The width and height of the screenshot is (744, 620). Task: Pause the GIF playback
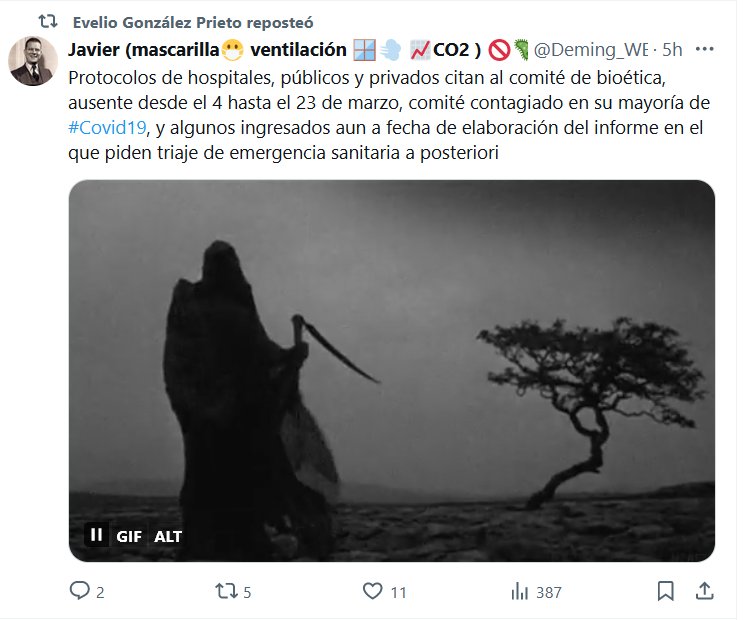click(x=96, y=535)
